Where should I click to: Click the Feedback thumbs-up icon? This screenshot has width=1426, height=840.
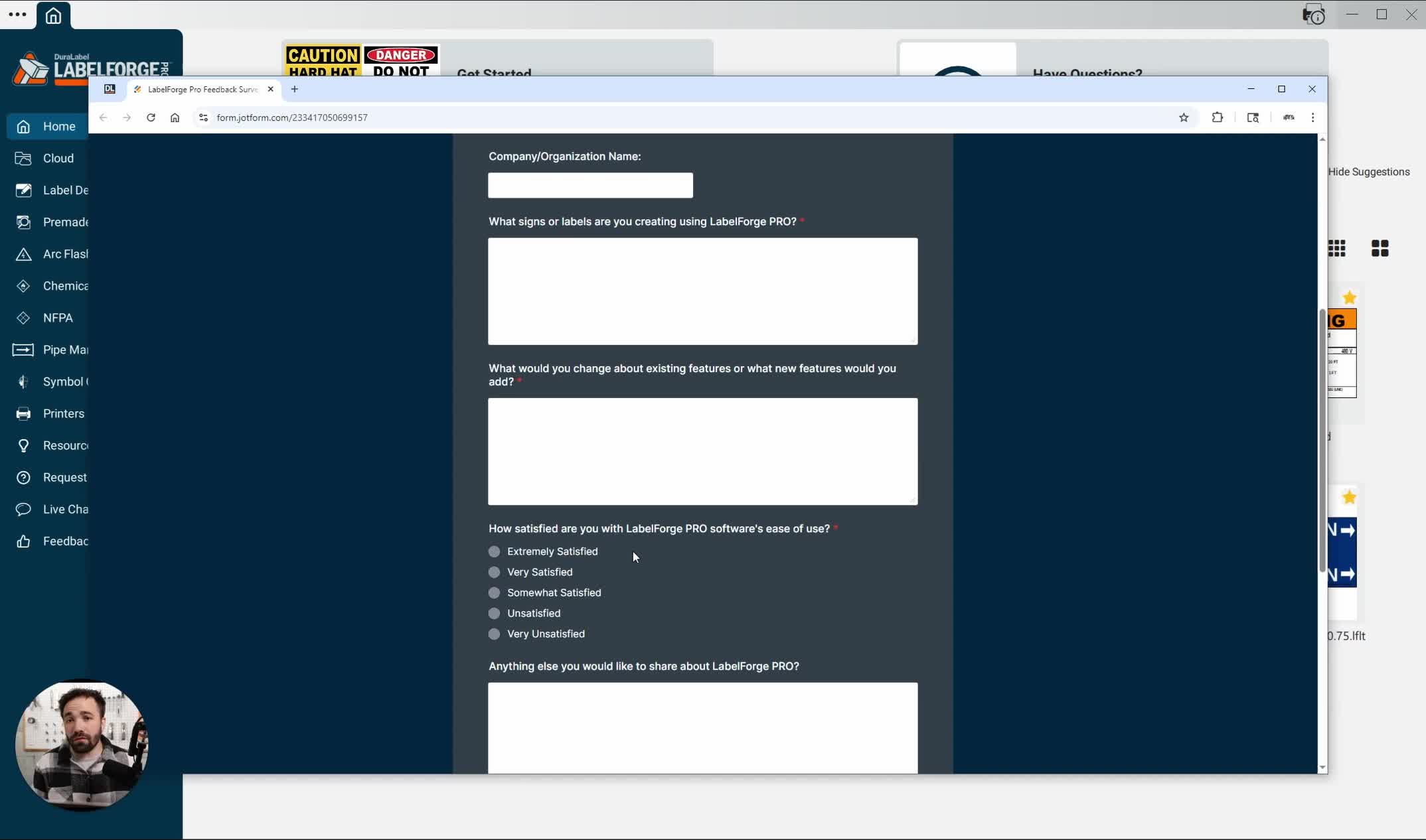[23, 541]
